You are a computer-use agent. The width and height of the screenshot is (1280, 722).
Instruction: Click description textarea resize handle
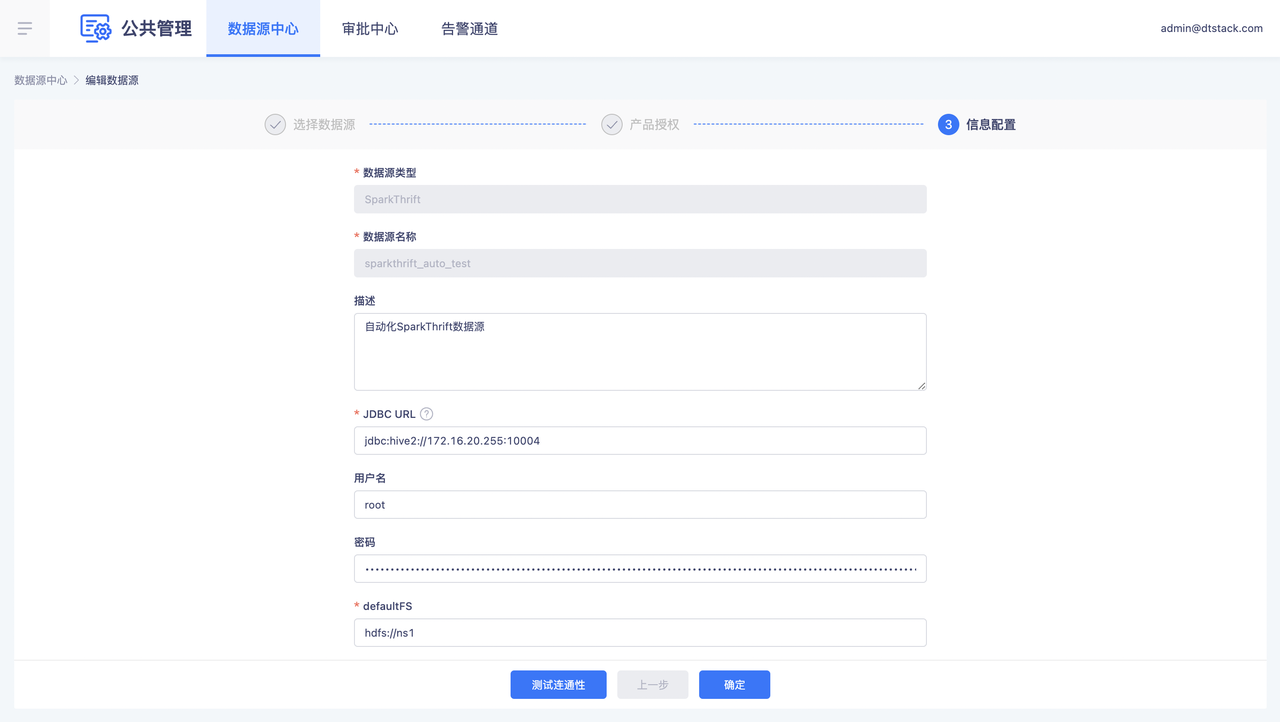pyautogui.click(x=921, y=385)
